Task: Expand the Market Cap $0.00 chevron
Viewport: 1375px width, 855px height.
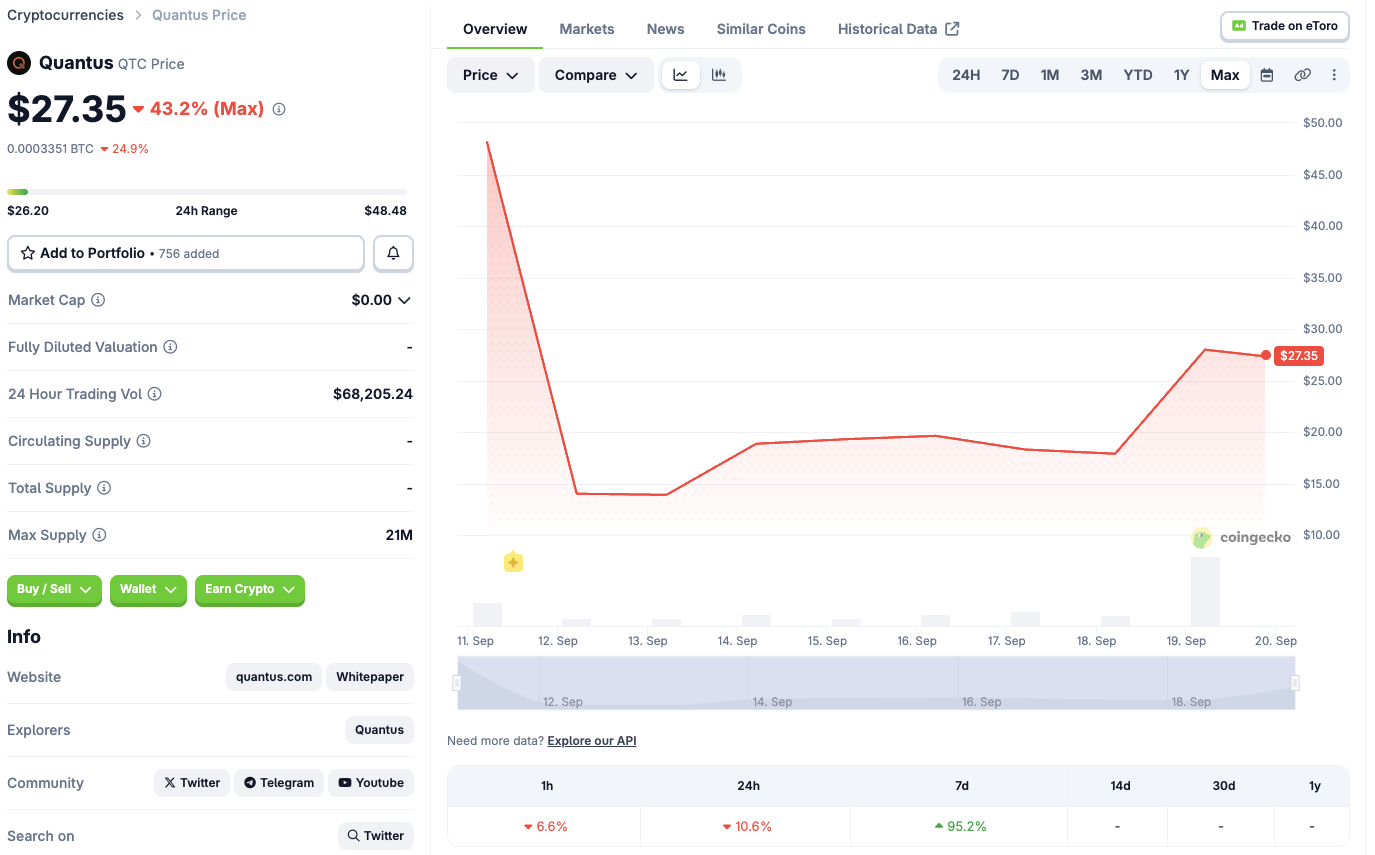Action: [x=404, y=300]
